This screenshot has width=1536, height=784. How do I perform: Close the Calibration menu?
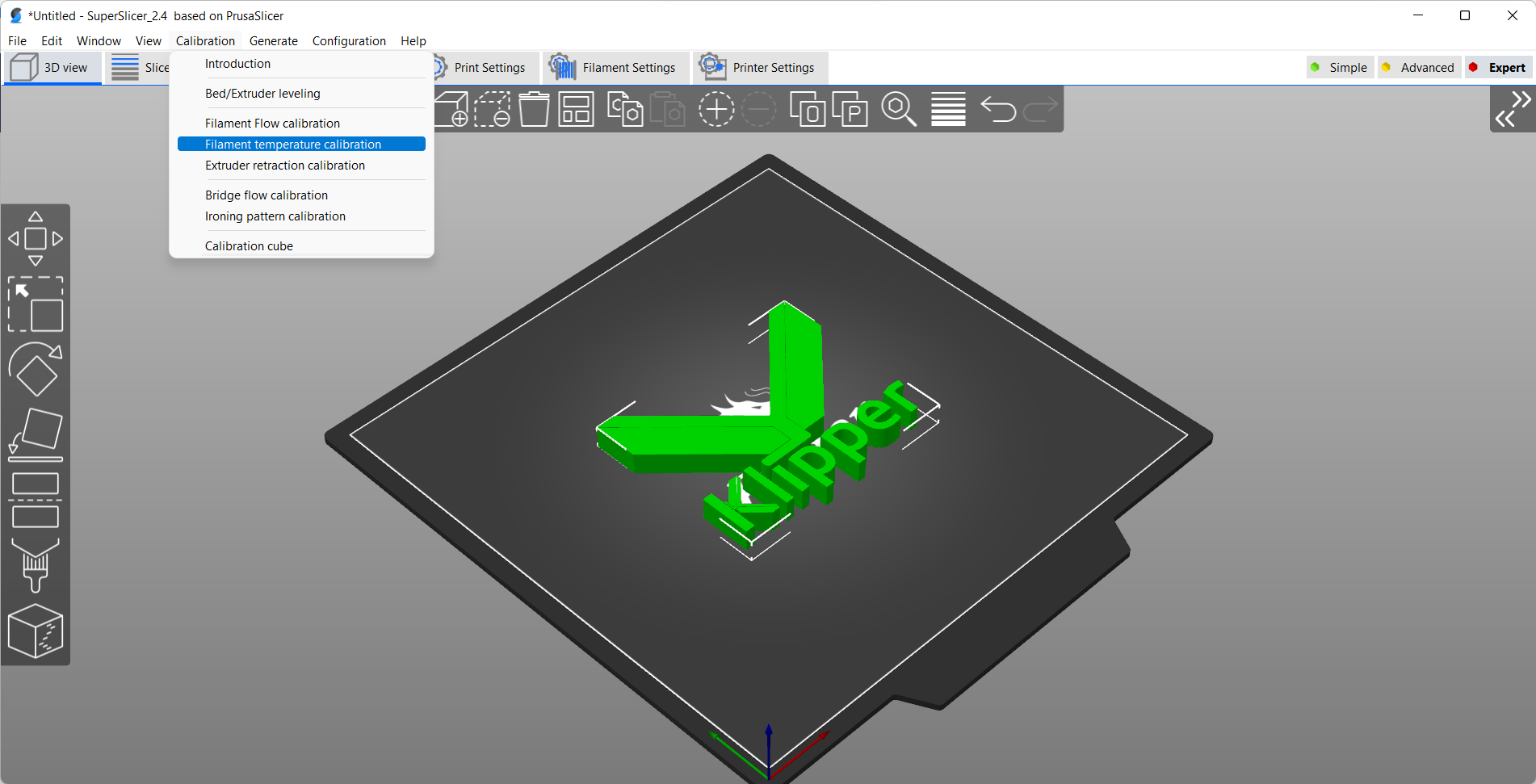pyautogui.click(x=205, y=40)
